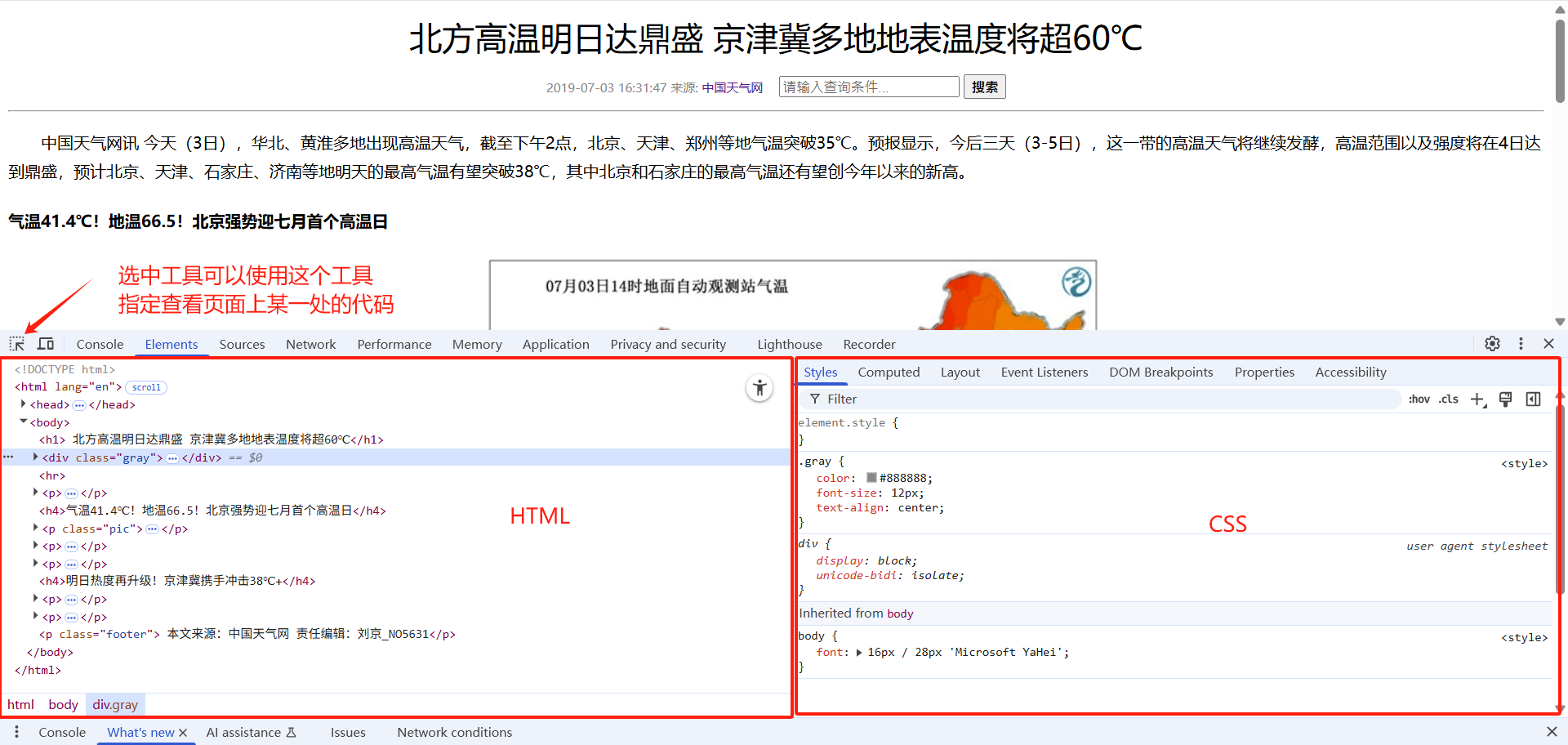The width and height of the screenshot is (1568, 745).
Task: Open the 中国天气网 source link
Action: [732, 88]
